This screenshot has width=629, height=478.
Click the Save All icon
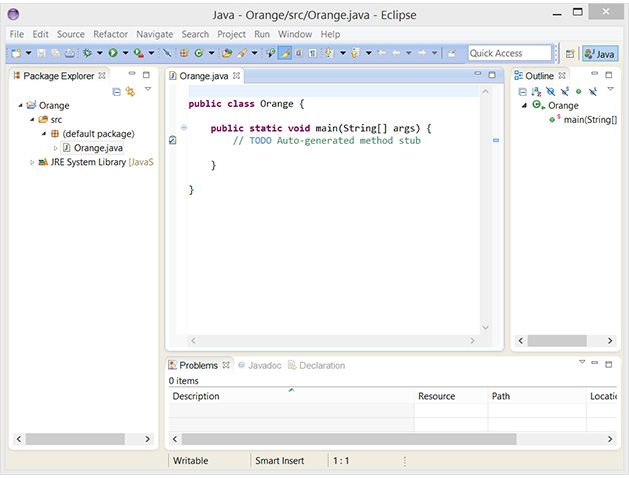pos(55,53)
